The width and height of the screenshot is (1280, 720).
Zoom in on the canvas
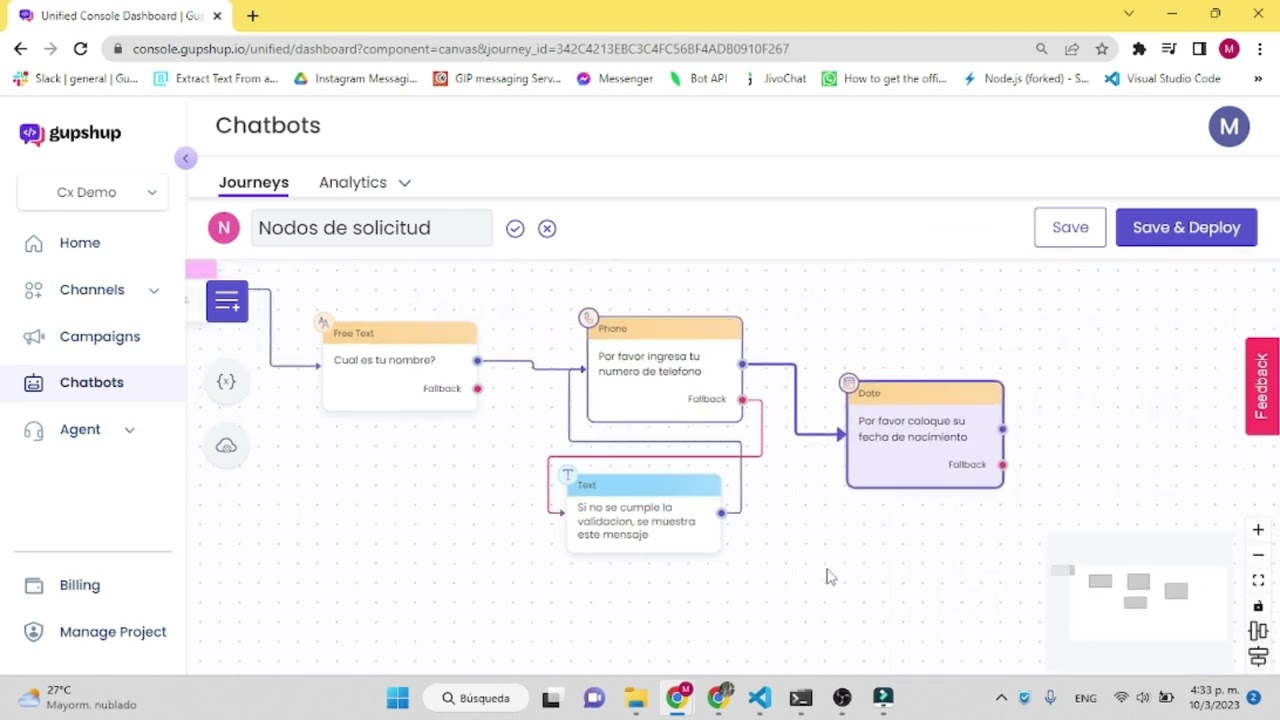pos(1258,530)
